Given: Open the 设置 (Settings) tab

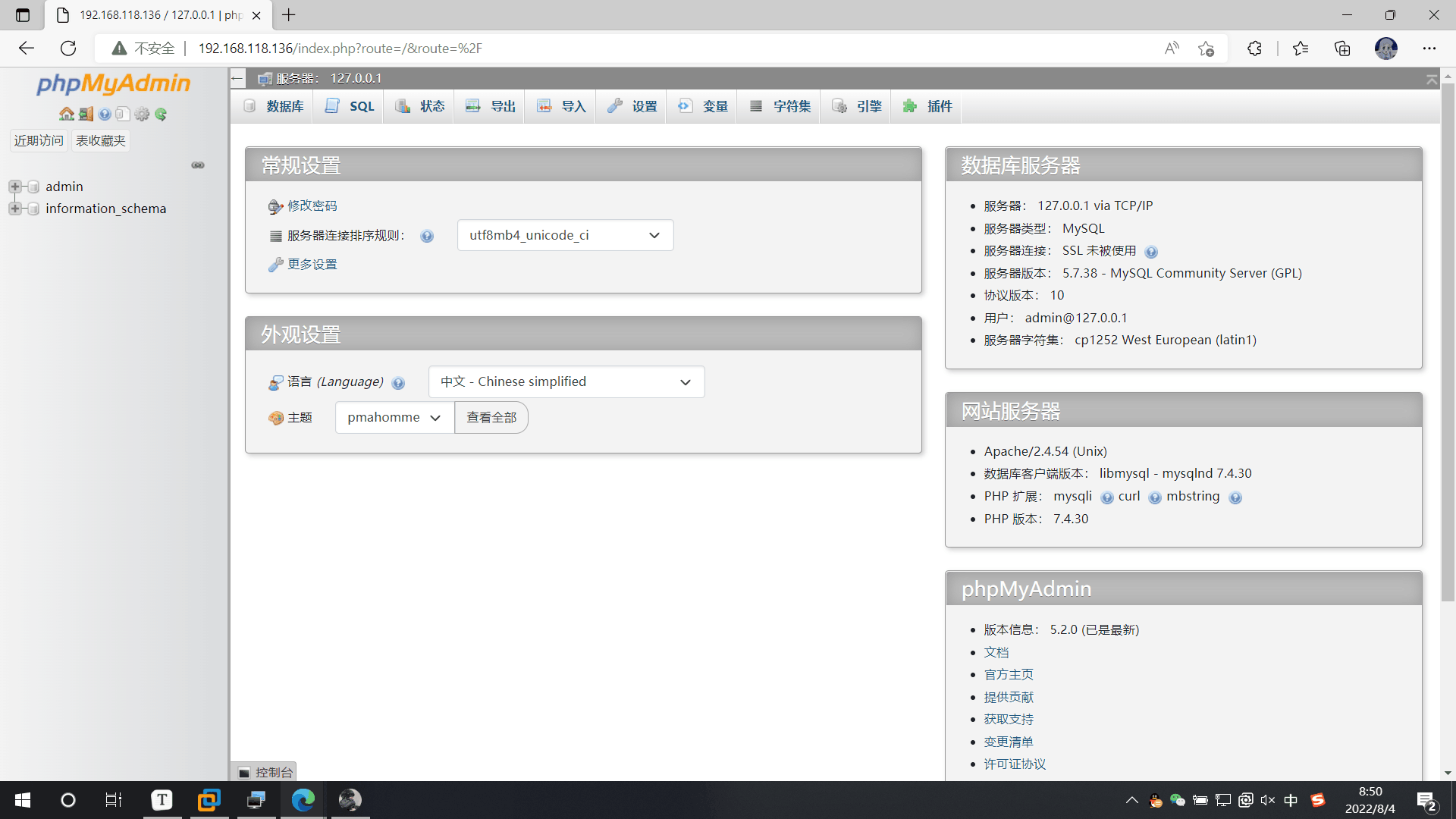Looking at the screenshot, I should point(632,106).
